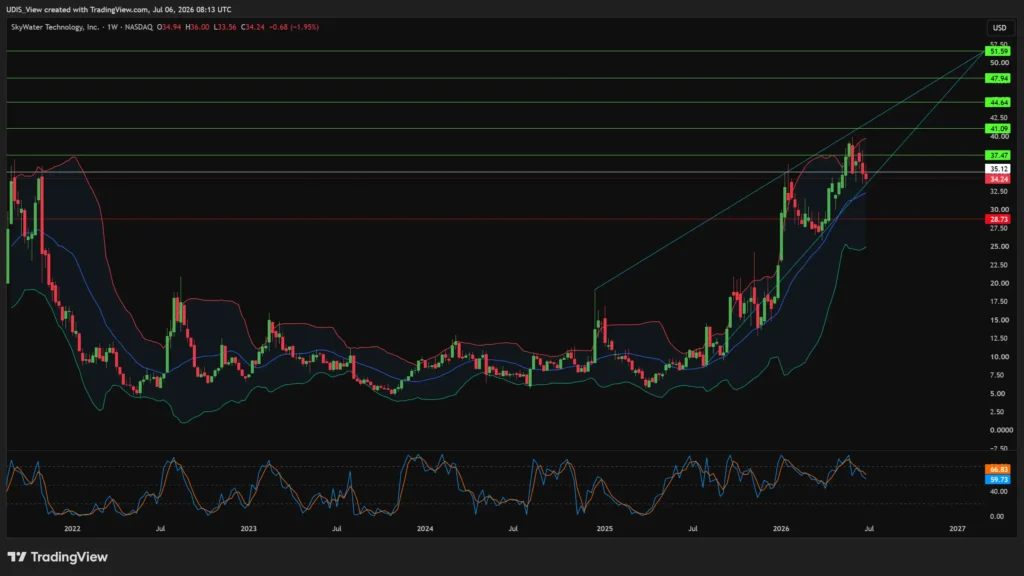Click the 25.00 price scale tick
The width and height of the screenshot is (1024, 576).
999,246
